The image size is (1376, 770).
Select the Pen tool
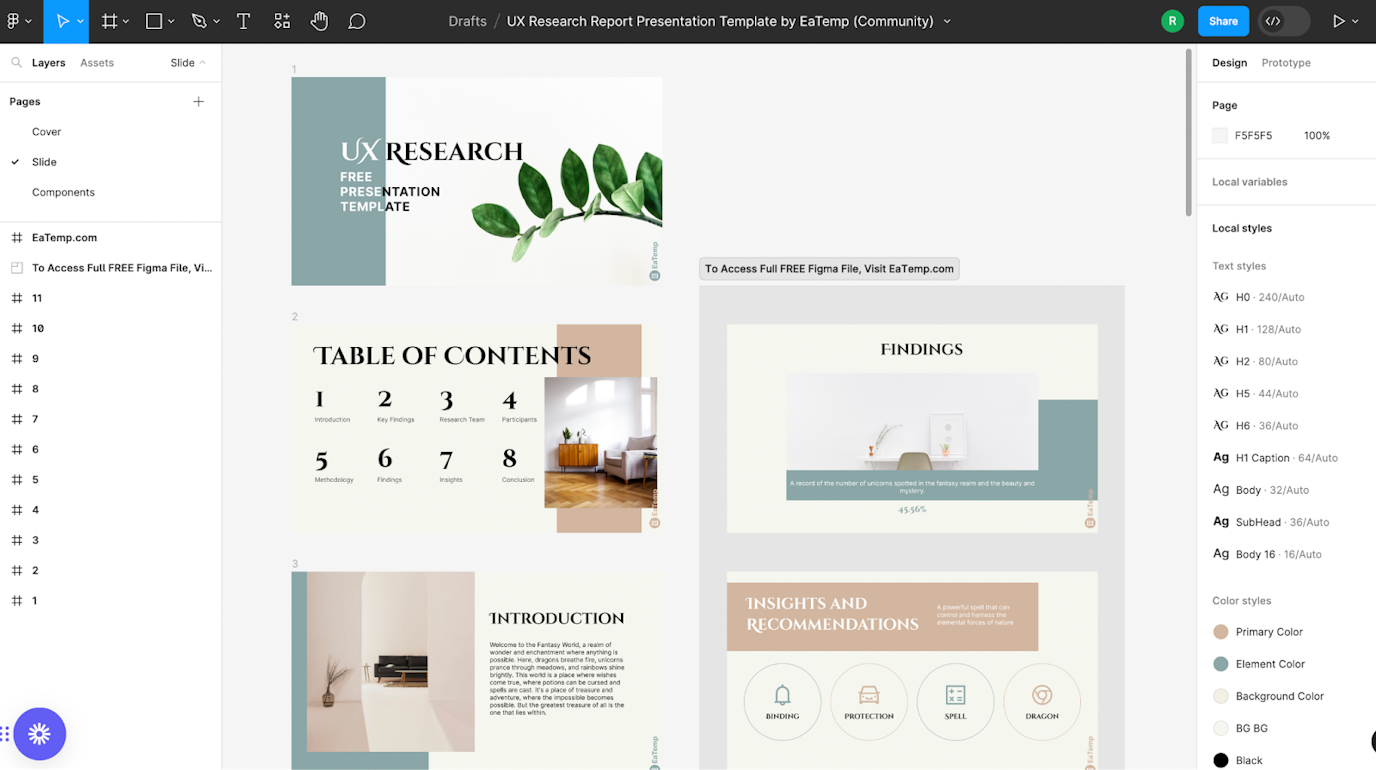pos(197,20)
